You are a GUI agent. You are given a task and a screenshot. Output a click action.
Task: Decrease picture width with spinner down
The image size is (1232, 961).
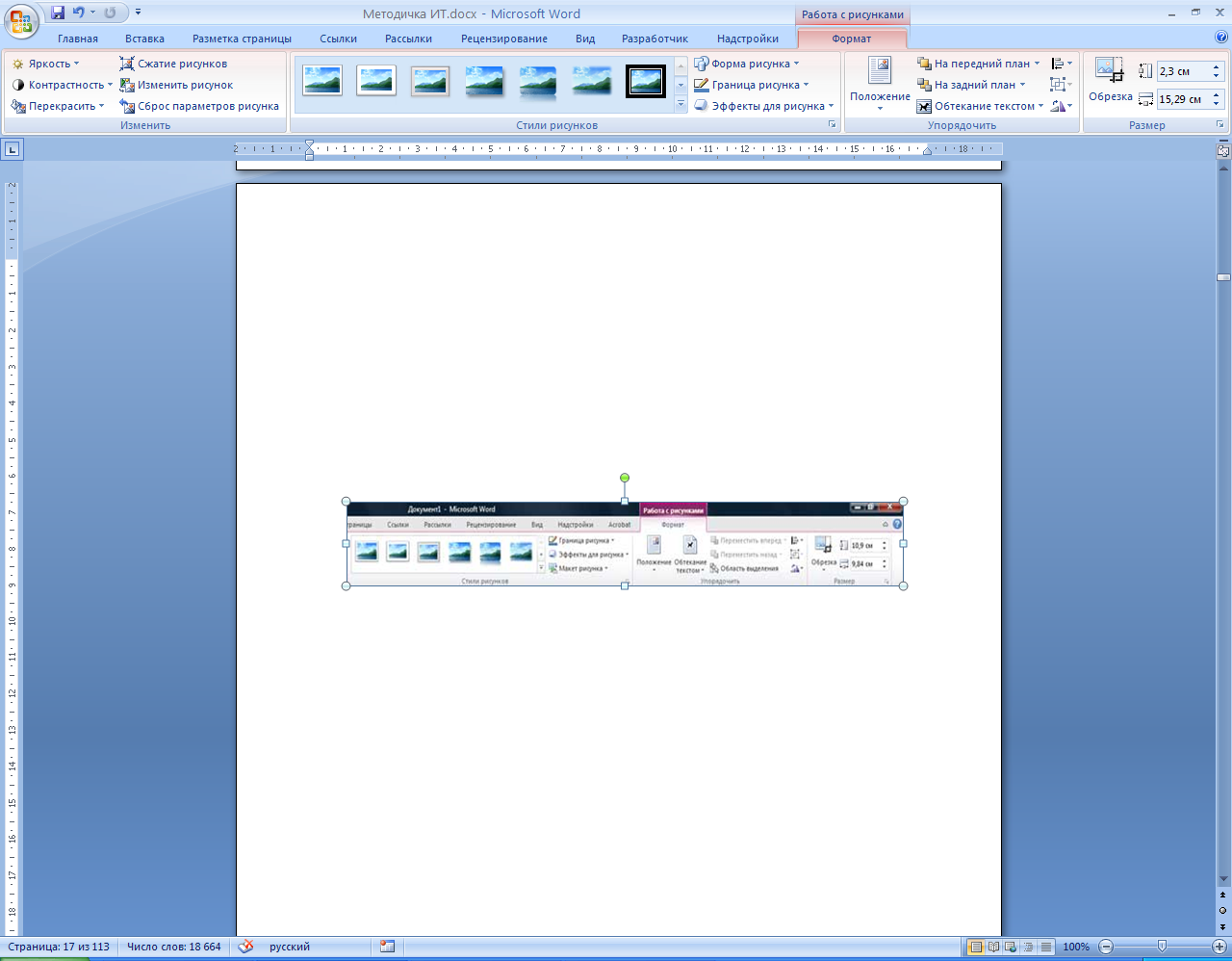1217,104
